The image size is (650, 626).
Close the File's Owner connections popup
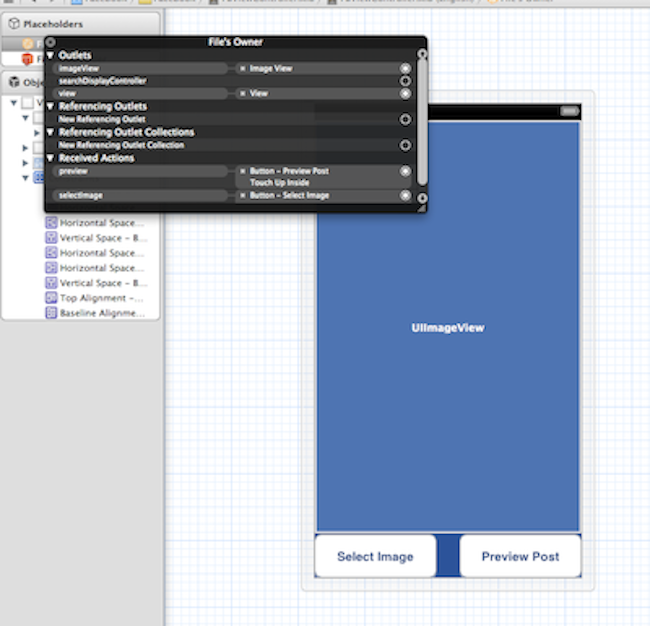[x=50, y=42]
